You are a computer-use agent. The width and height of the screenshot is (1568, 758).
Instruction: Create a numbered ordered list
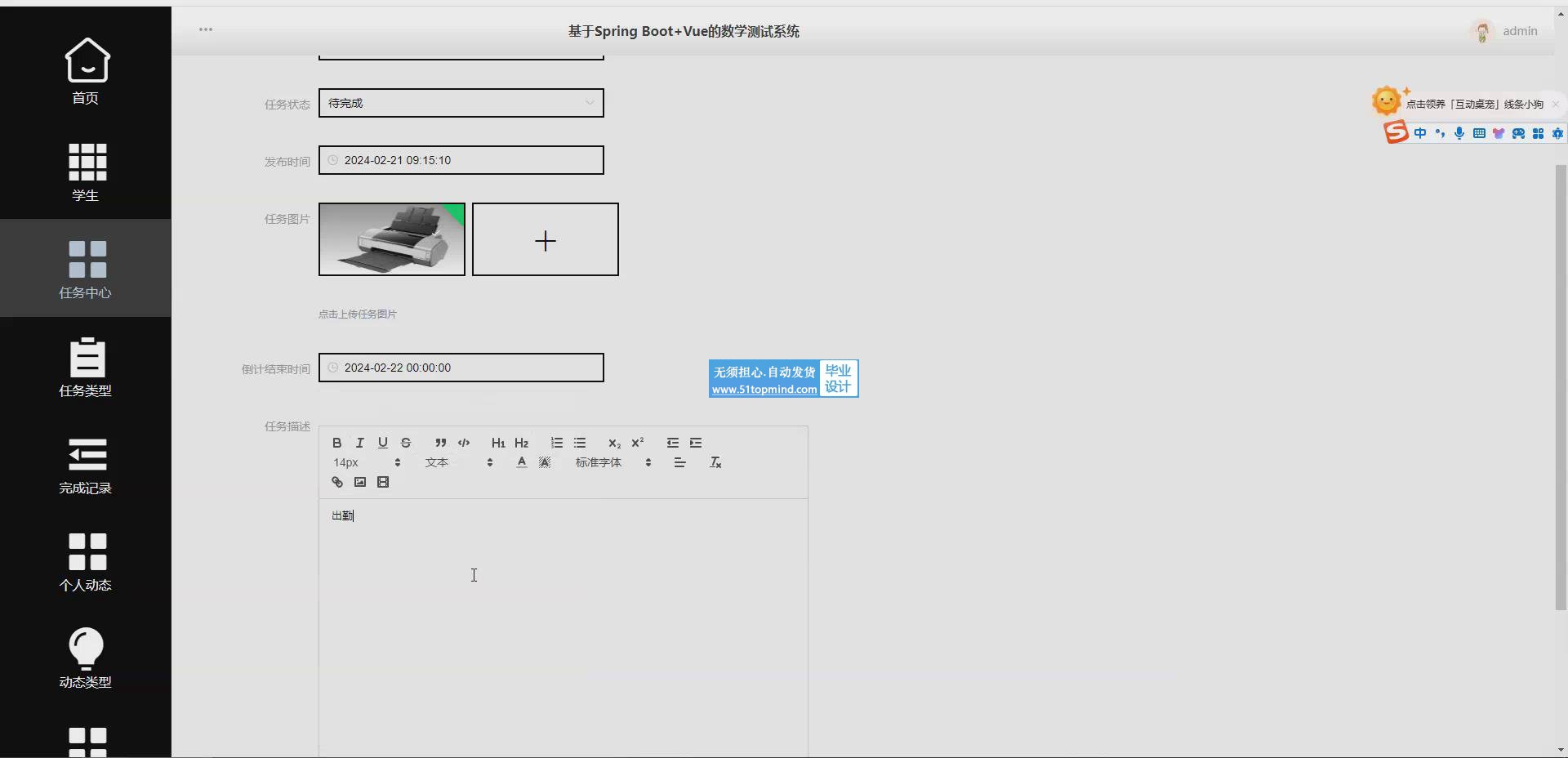coord(557,443)
